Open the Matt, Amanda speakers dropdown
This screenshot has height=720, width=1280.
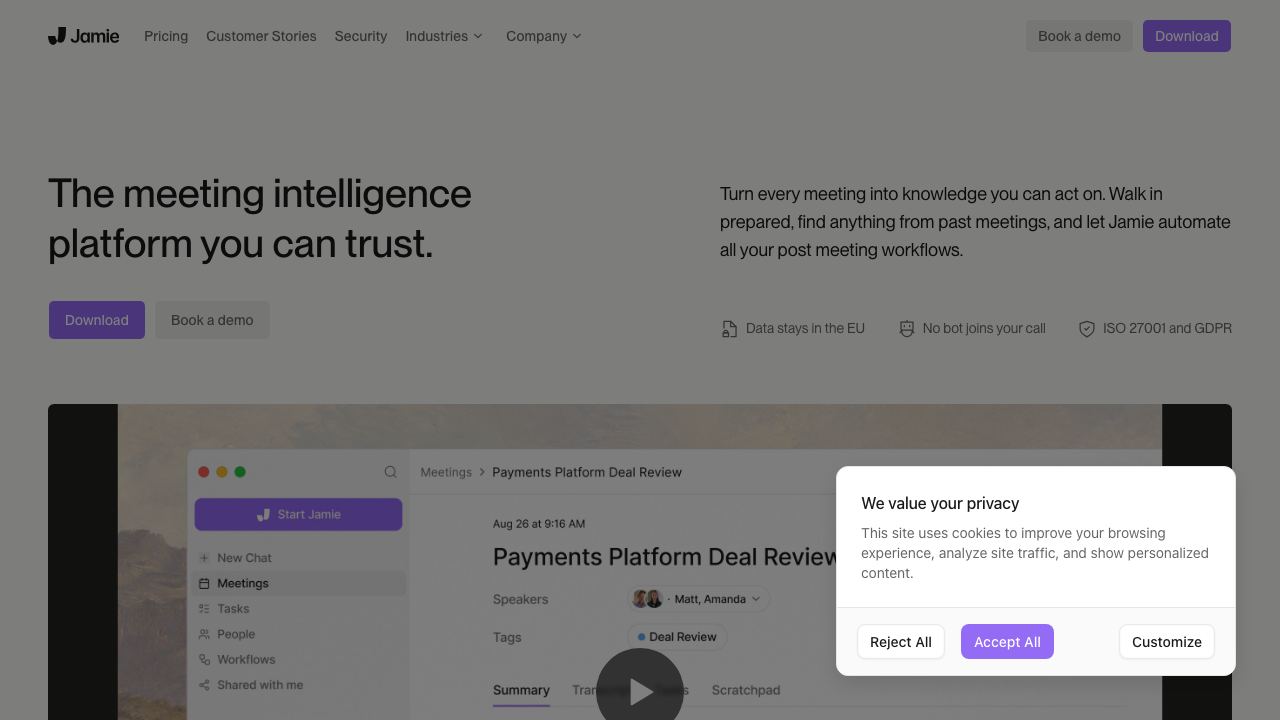click(x=699, y=599)
